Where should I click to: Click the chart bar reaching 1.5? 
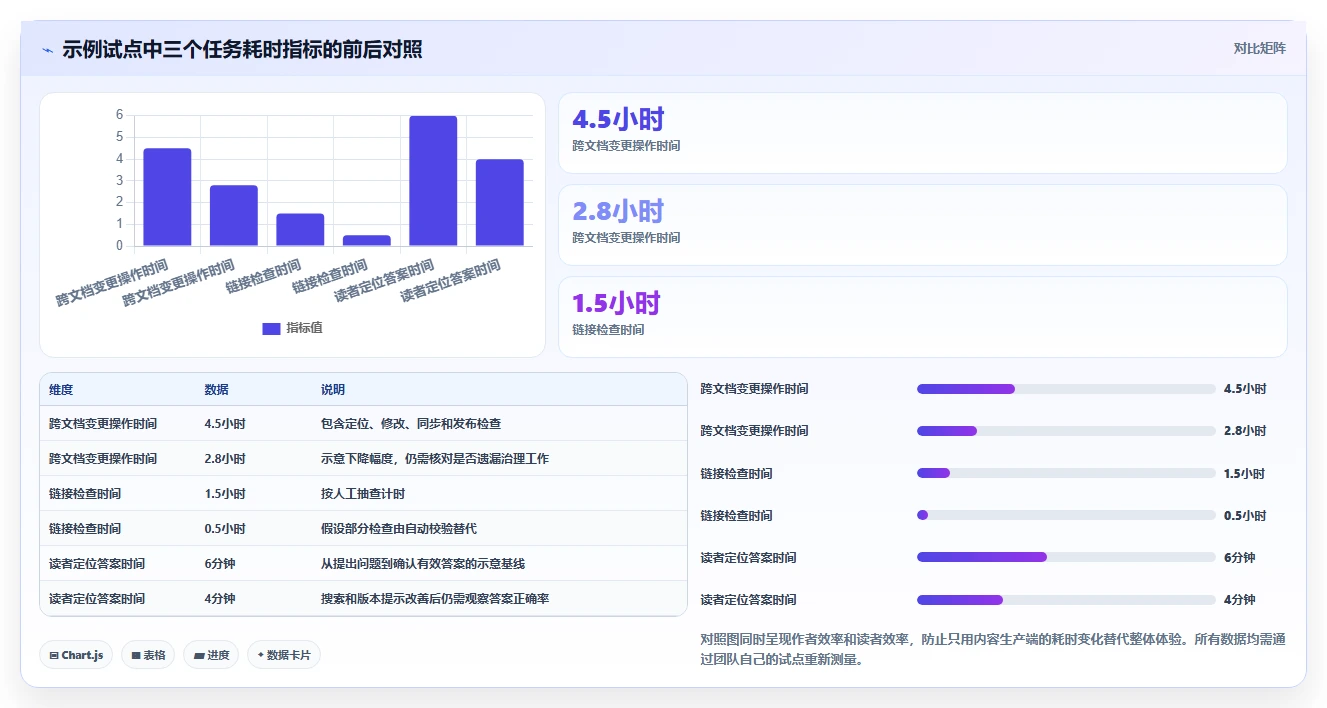pyautogui.click(x=300, y=229)
